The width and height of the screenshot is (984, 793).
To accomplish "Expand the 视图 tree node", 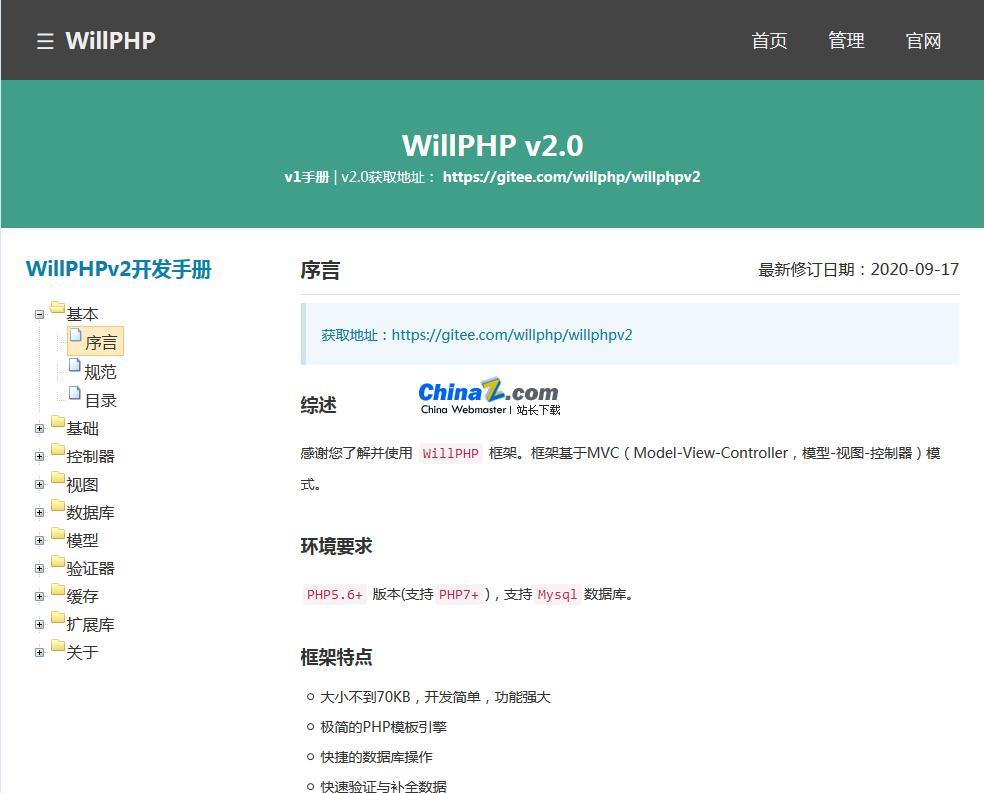I will point(40,485).
